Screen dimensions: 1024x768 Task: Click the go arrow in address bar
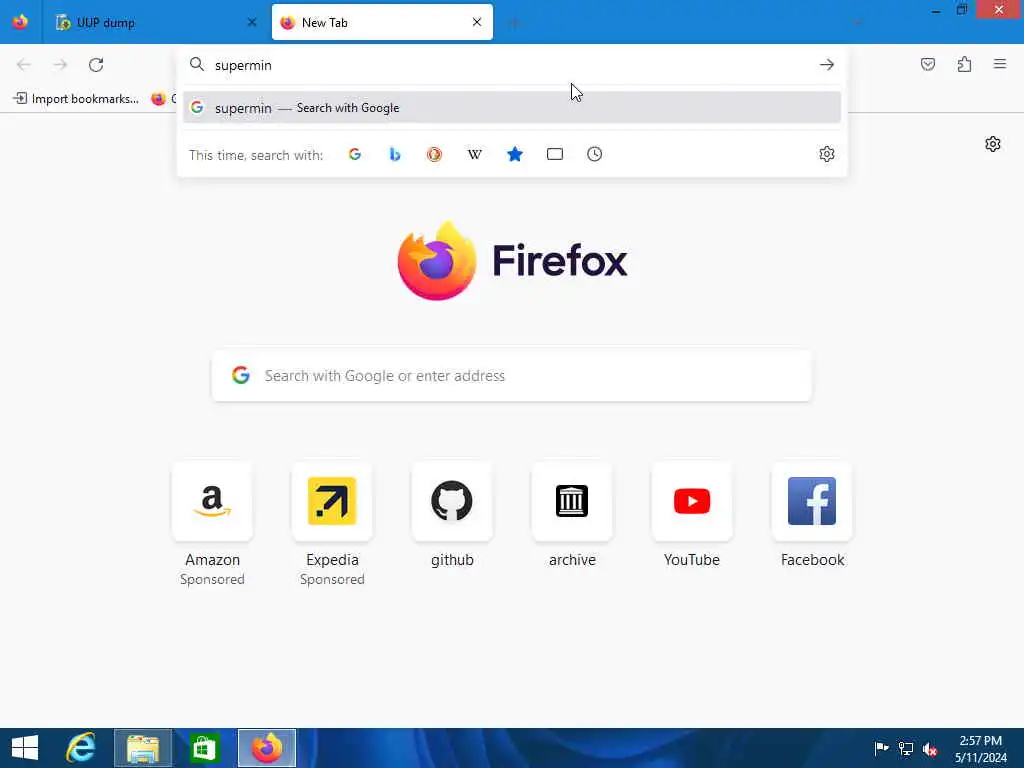coord(827,65)
